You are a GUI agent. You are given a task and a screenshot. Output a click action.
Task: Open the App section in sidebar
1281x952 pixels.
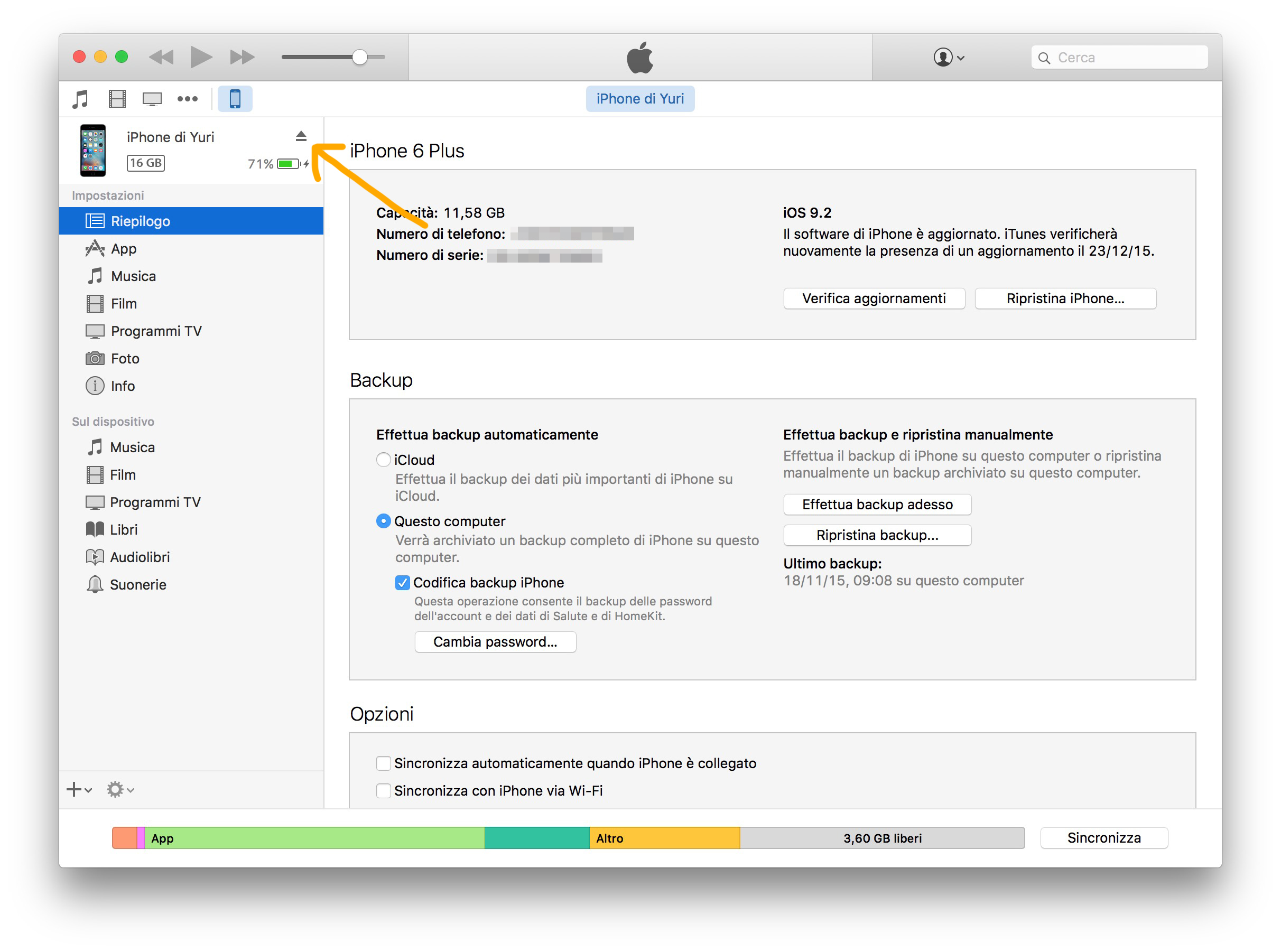[124, 249]
